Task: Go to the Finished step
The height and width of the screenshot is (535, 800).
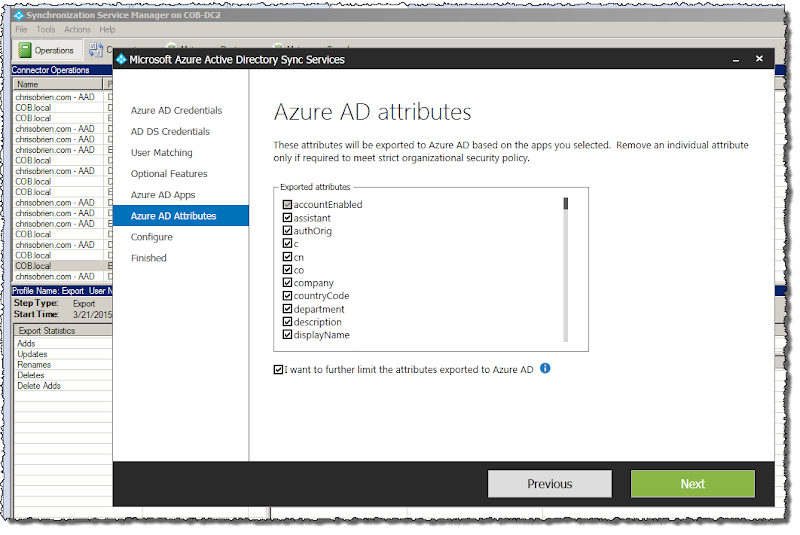Action: pyautogui.click(x=148, y=258)
